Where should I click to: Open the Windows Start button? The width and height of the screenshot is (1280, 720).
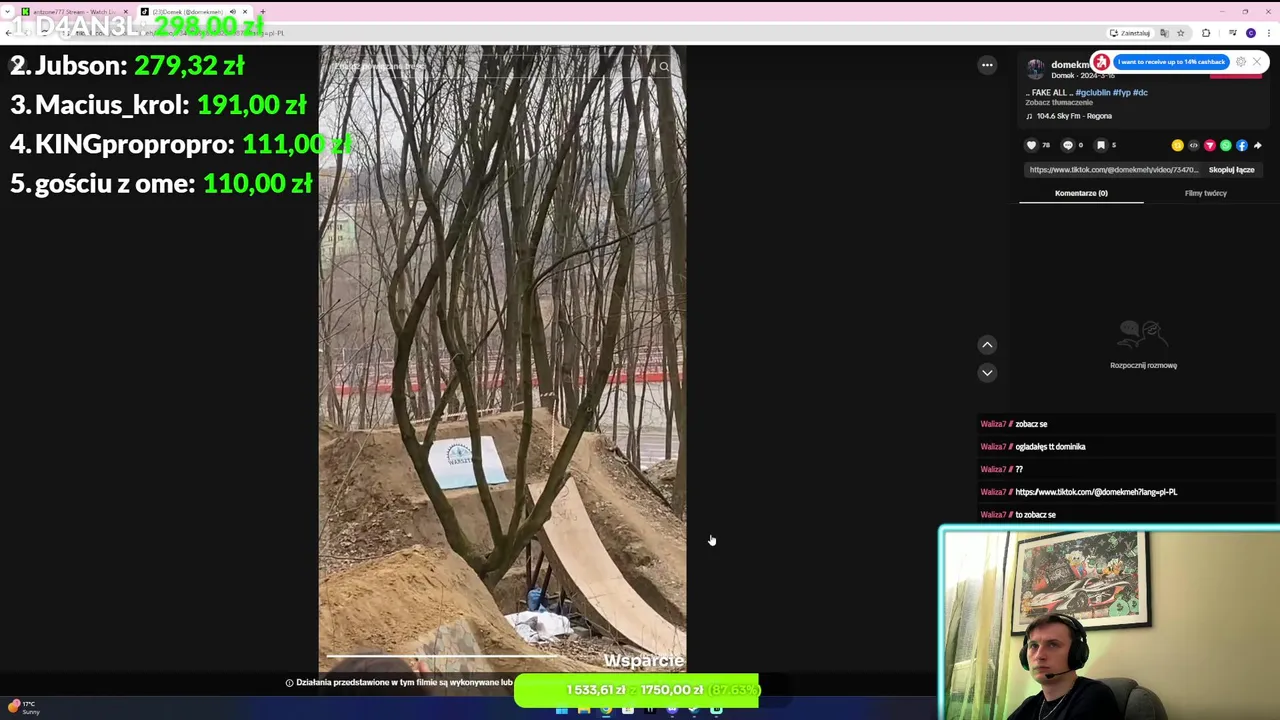pos(562,710)
